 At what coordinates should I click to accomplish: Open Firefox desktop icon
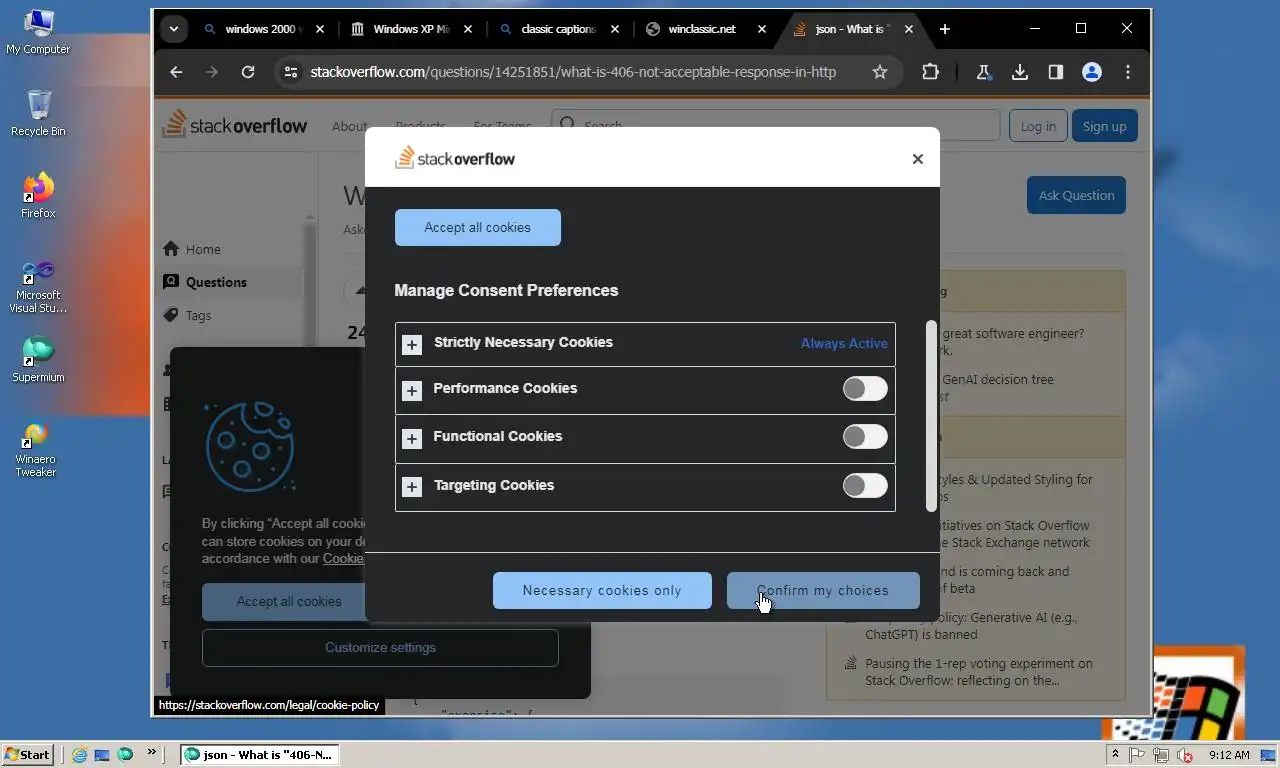tap(38, 195)
